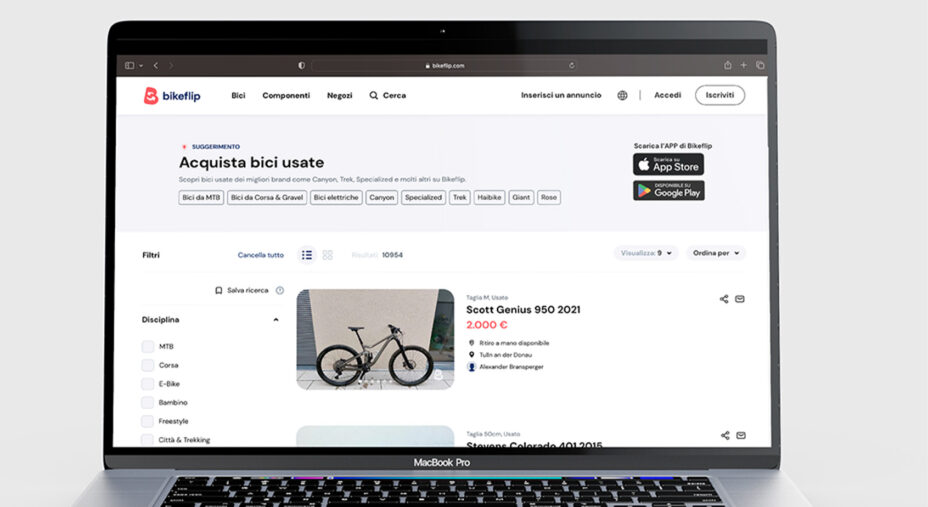928x507 pixels.
Task: Select the Specialized brand tag
Action: (423, 198)
